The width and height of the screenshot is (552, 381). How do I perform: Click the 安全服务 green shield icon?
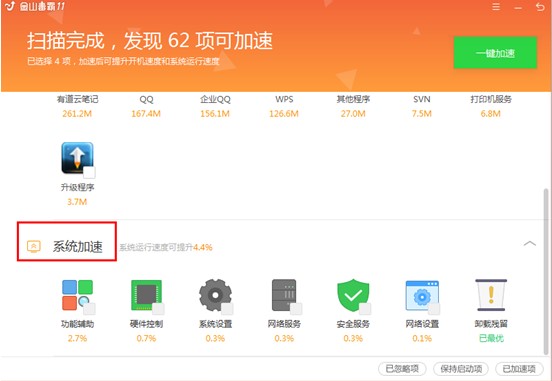353,295
